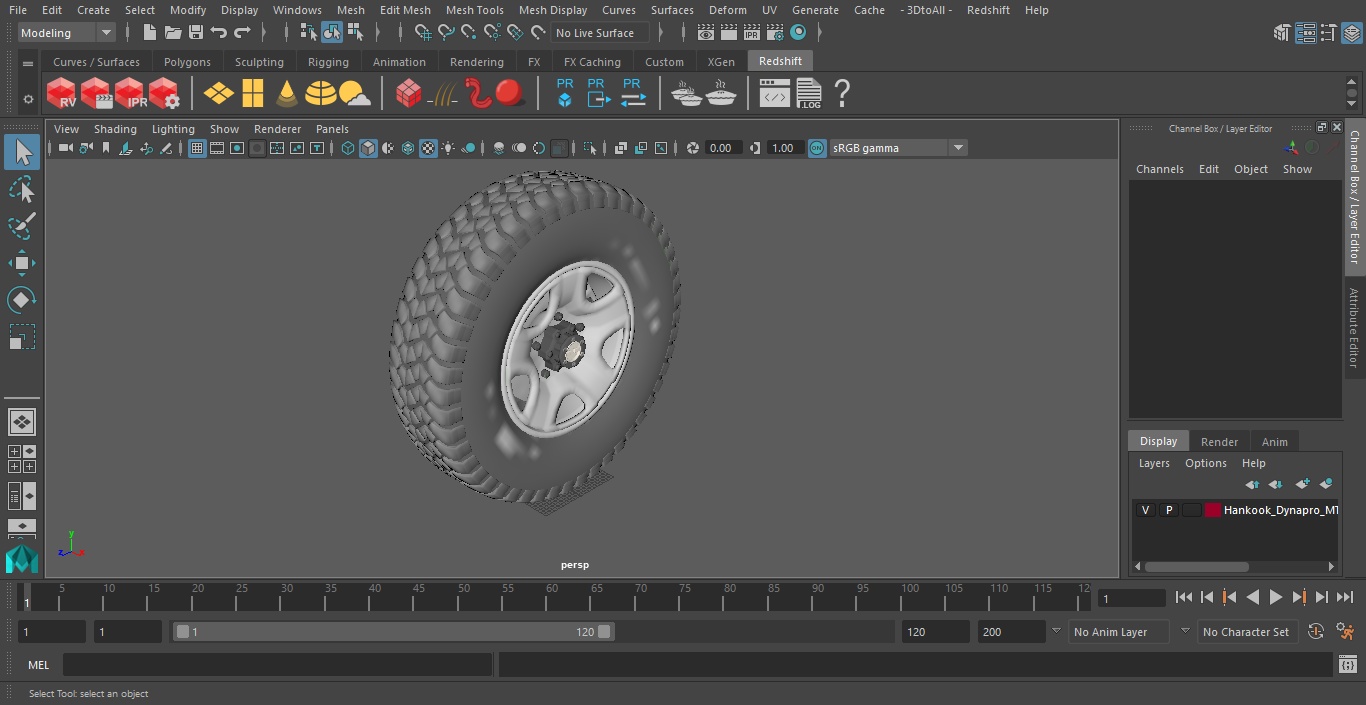
Task: Click the Undo arrow in the status line
Action: (x=219, y=33)
